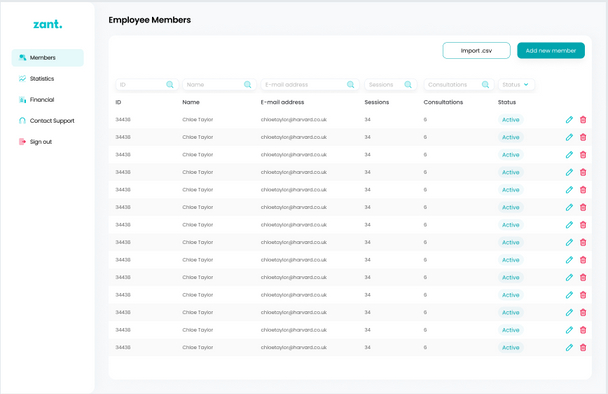The width and height of the screenshot is (608, 394).
Task: Click the Contact Support headset icon
Action: click(x=22, y=121)
